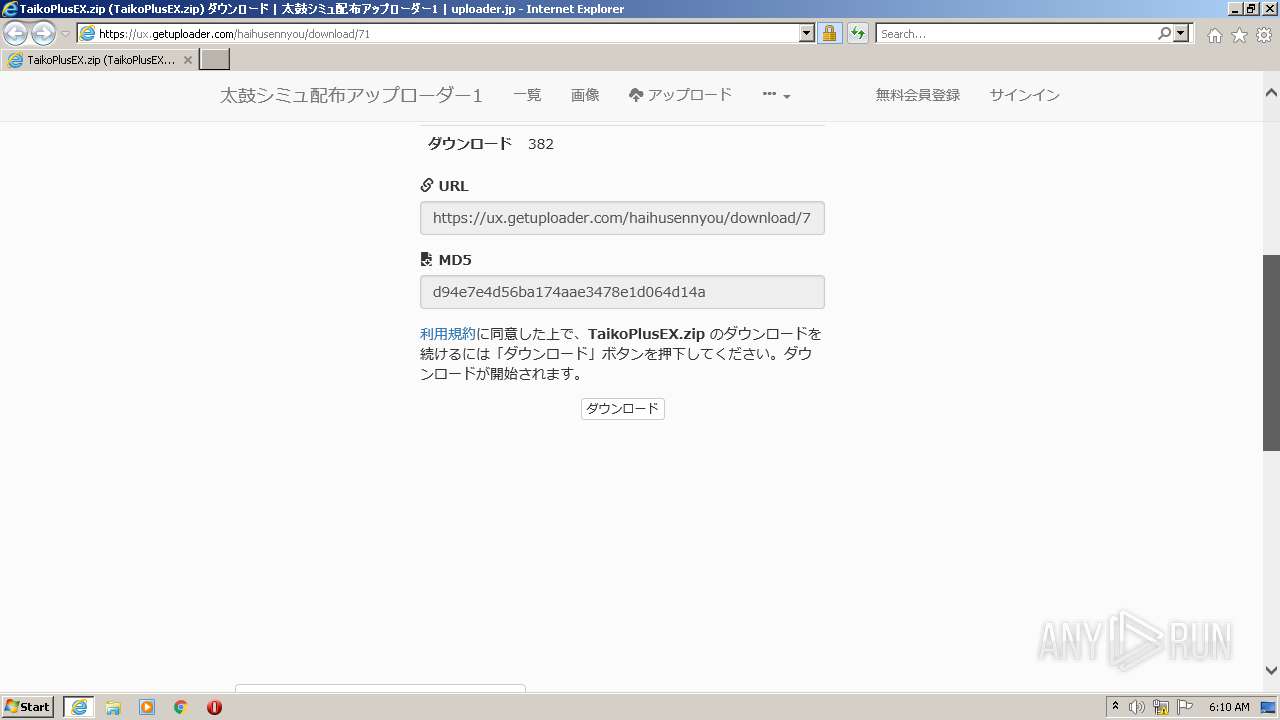The image size is (1280, 720).
Task: Open the 一覧 navigation item
Action: click(527, 95)
